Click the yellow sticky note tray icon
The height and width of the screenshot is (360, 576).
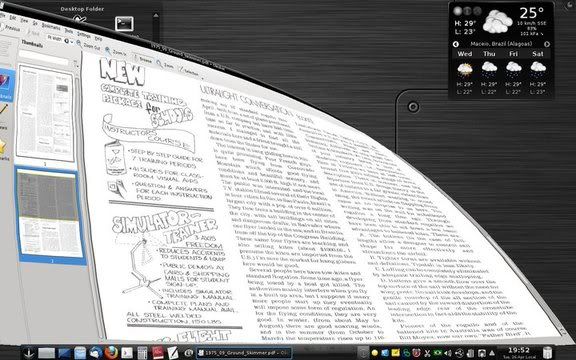[x=395, y=353]
